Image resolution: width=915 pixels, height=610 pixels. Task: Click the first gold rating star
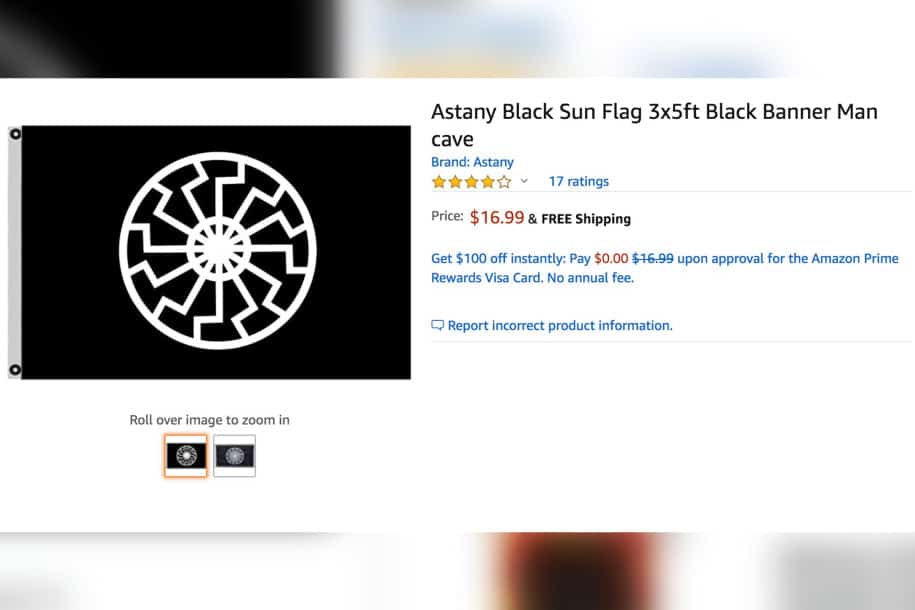pyautogui.click(x=439, y=182)
